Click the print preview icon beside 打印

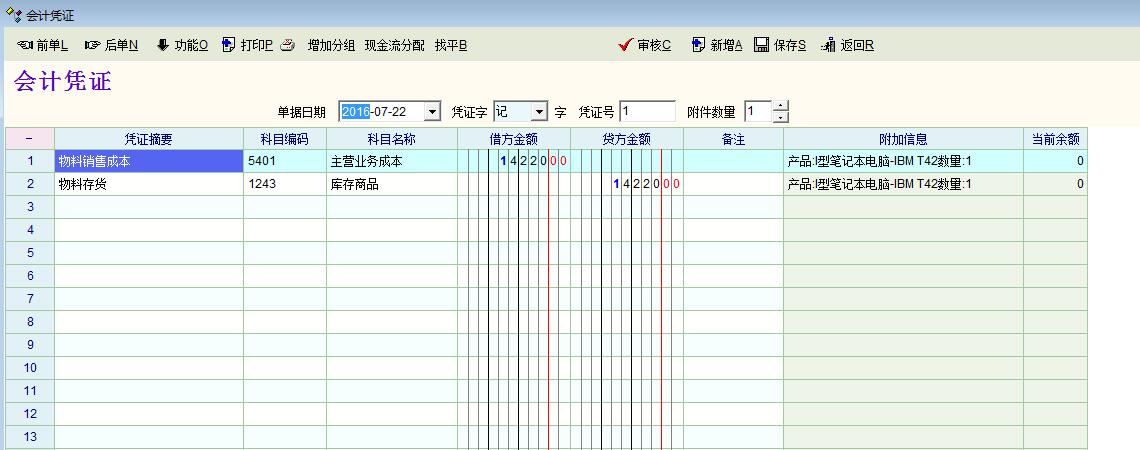[287, 45]
